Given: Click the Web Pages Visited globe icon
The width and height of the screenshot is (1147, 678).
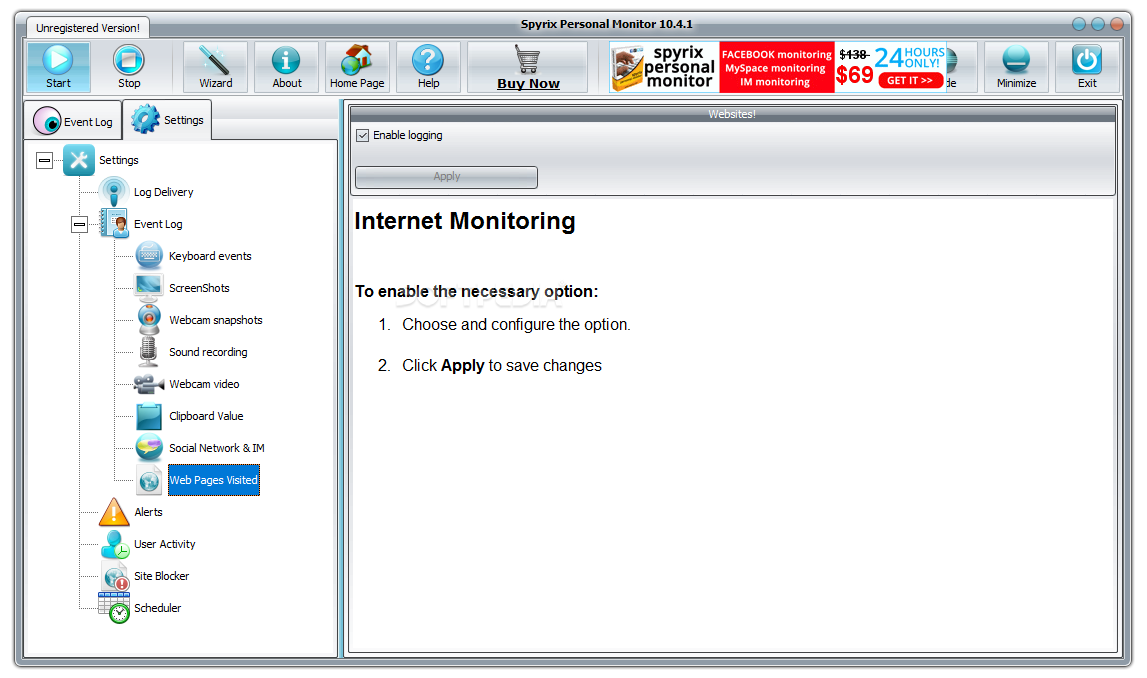Looking at the screenshot, I should pyautogui.click(x=149, y=480).
